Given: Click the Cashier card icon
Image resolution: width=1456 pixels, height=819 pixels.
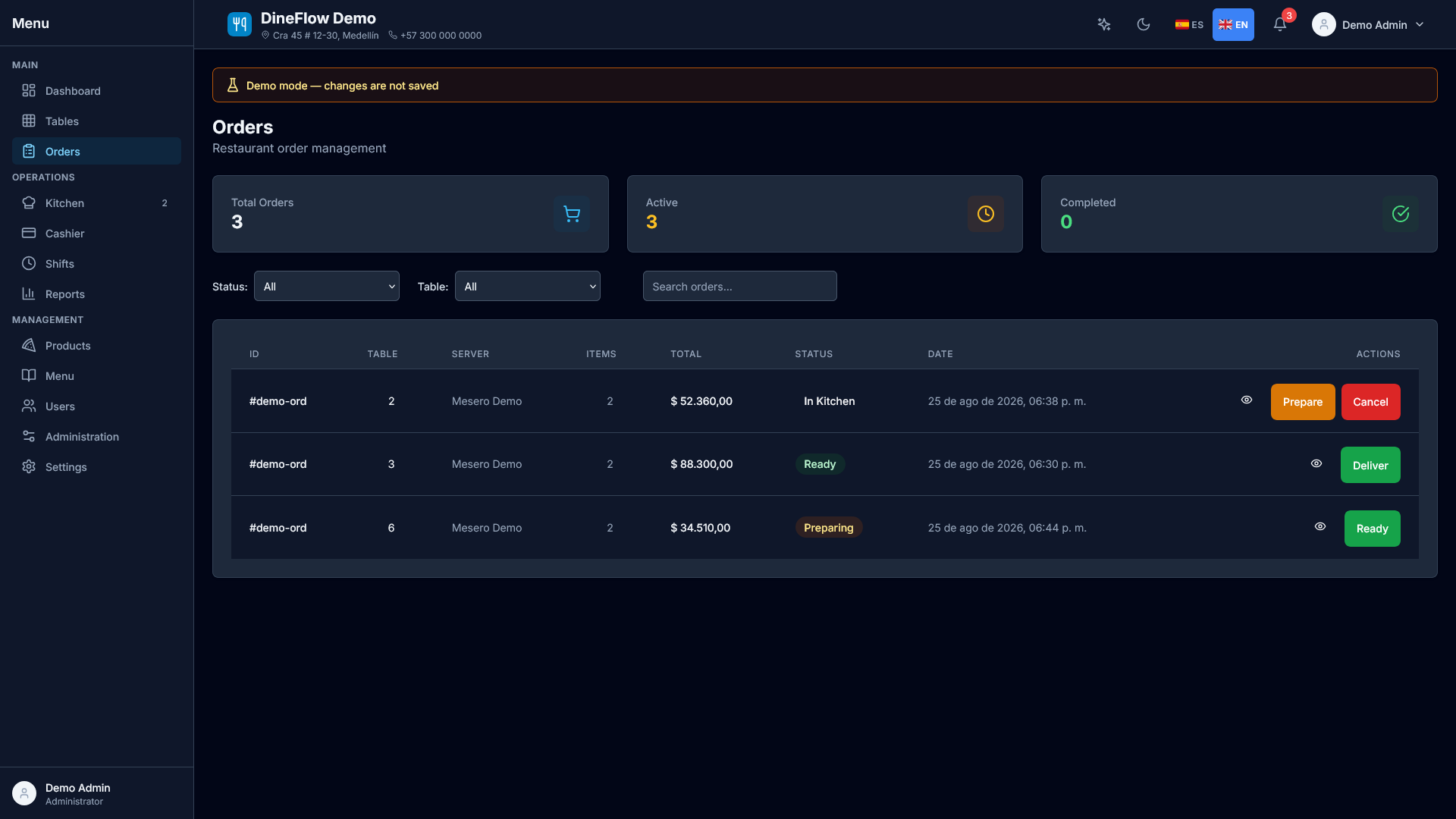Looking at the screenshot, I should click(x=29, y=233).
